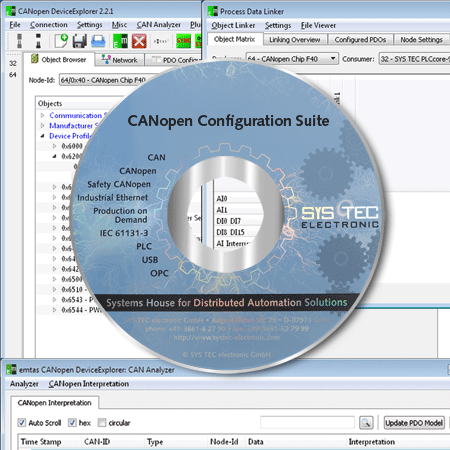
Task: Open the File Viewer menu
Action: [318, 25]
